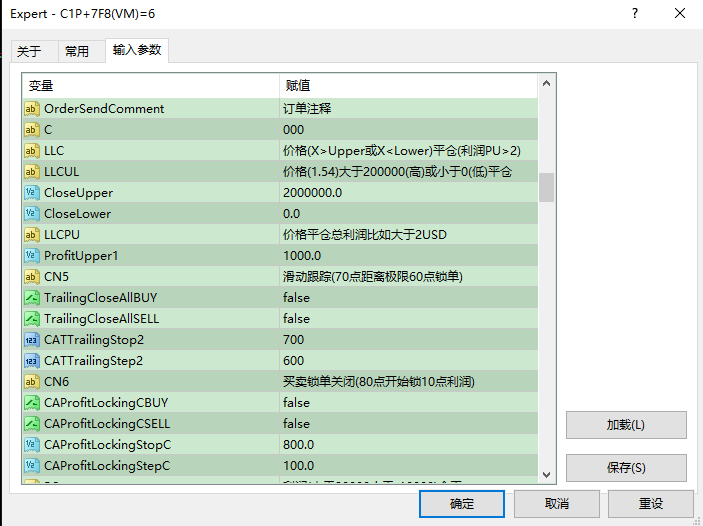Click the decimal icon beside CAProfitLockingStepC
The height and width of the screenshot is (526, 703).
point(31,465)
